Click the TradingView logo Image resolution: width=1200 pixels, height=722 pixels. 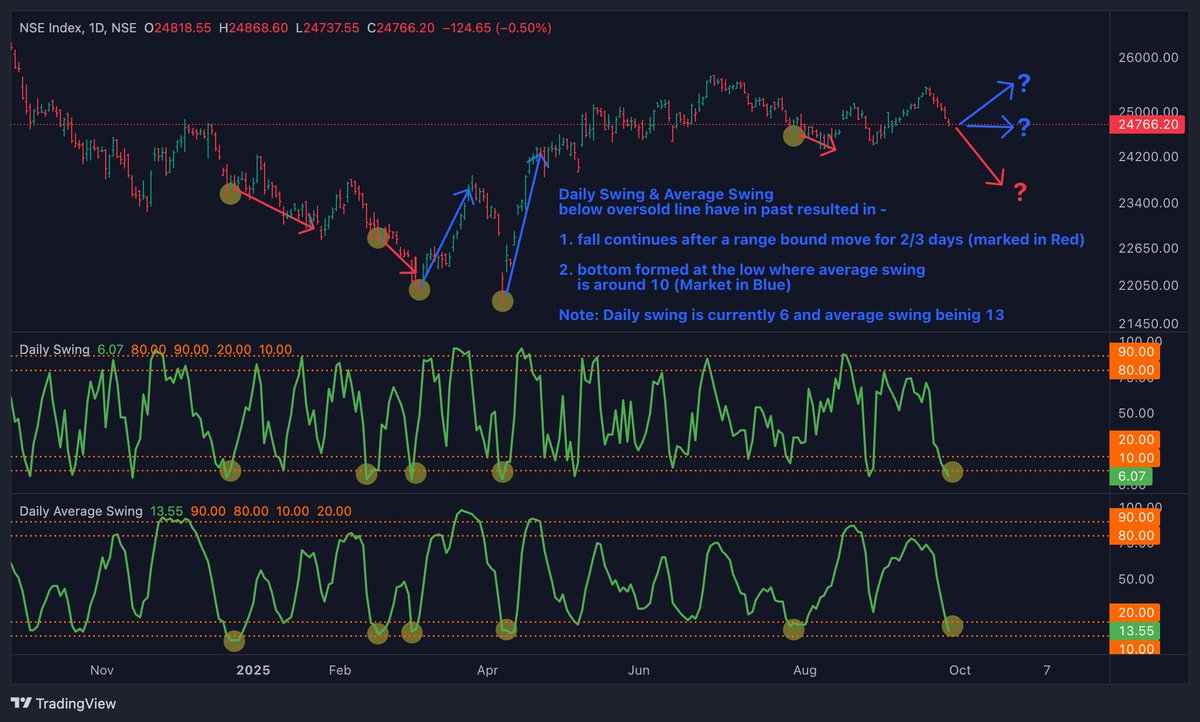click(x=64, y=703)
